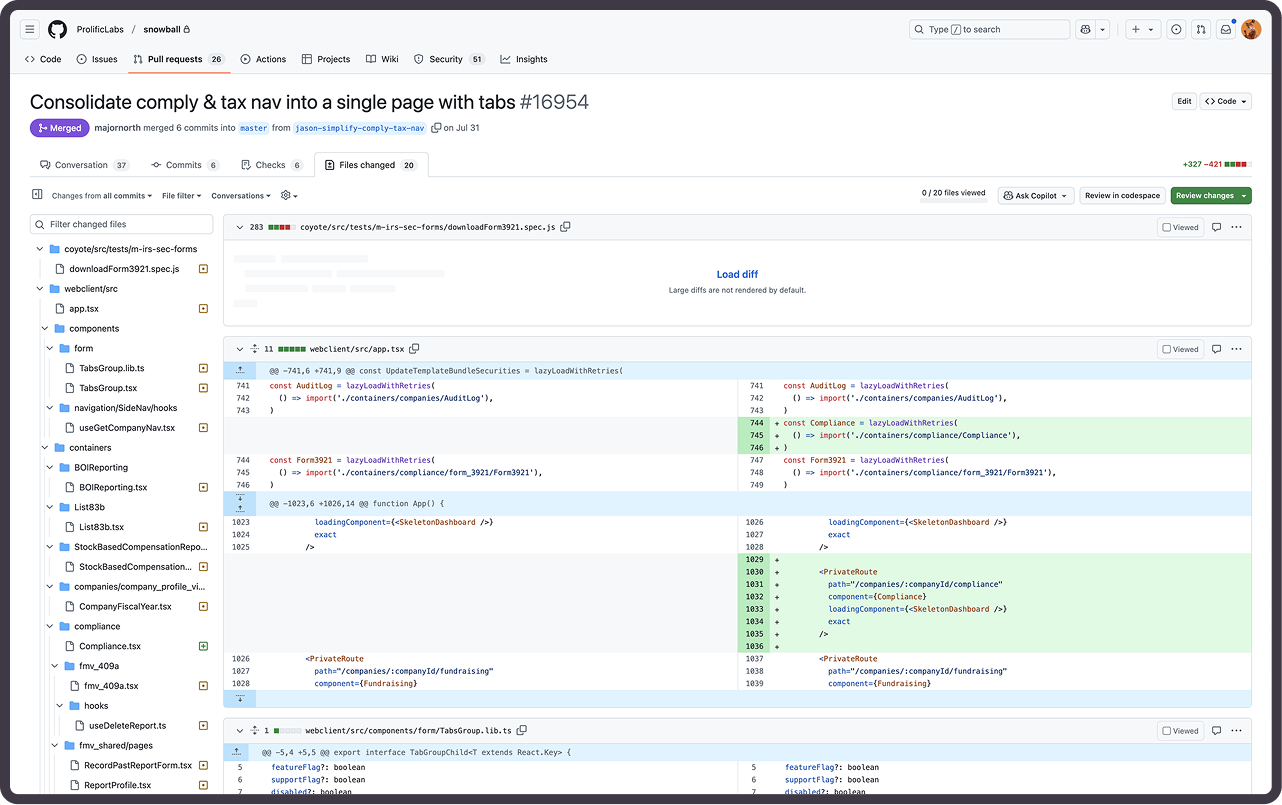Open the File filter dropdown
This screenshot has width=1282, height=805.
[x=181, y=195]
